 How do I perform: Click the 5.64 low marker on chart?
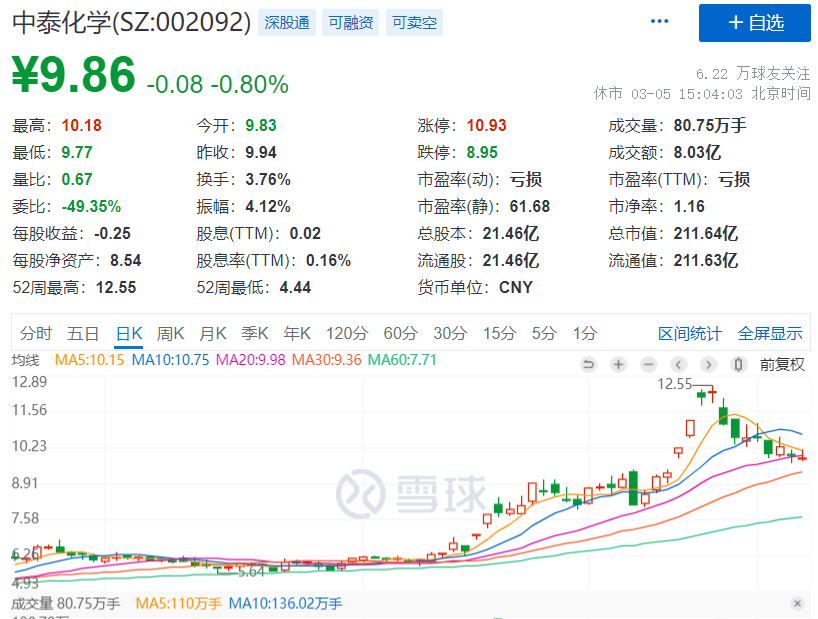point(251,572)
